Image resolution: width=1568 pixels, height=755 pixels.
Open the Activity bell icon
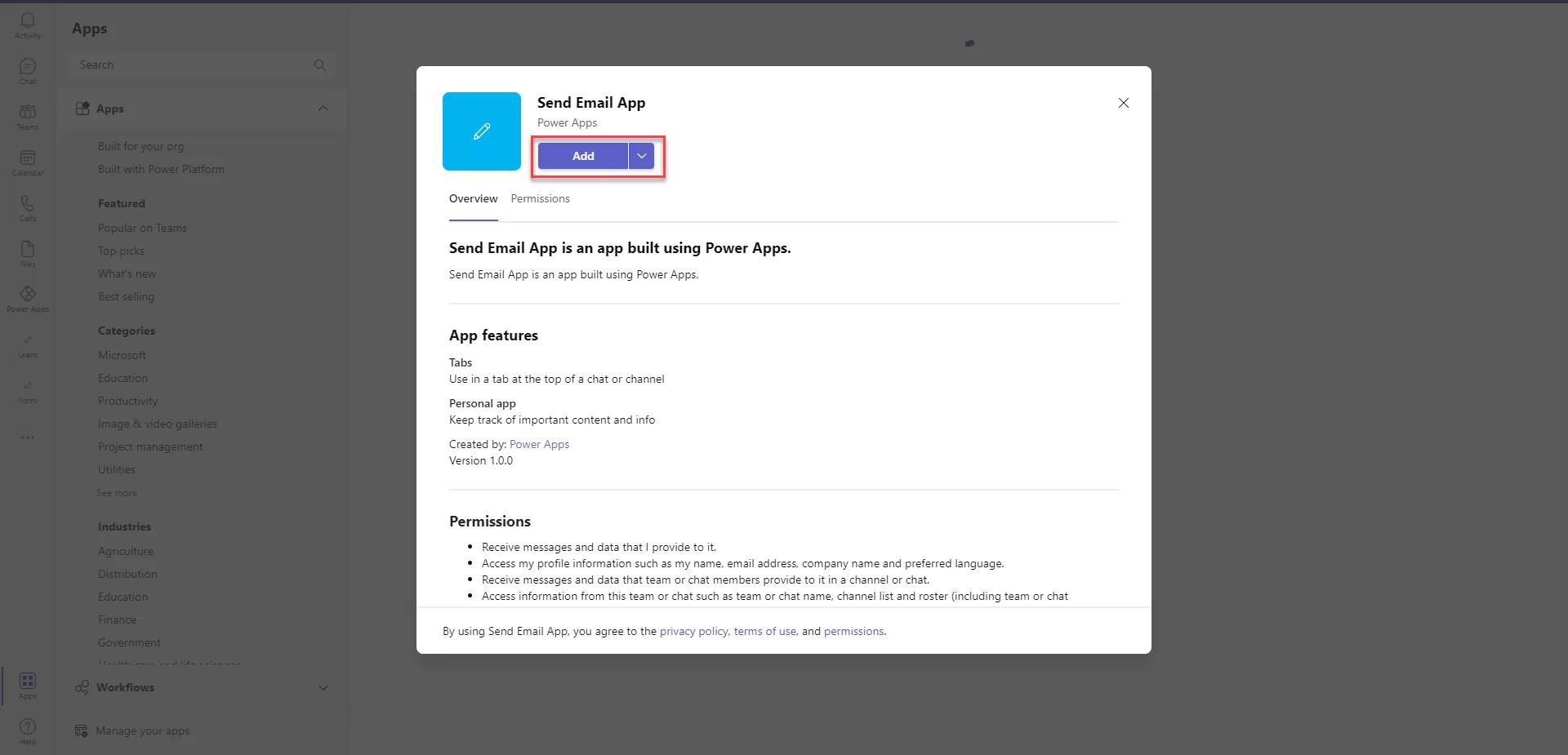tap(28, 24)
